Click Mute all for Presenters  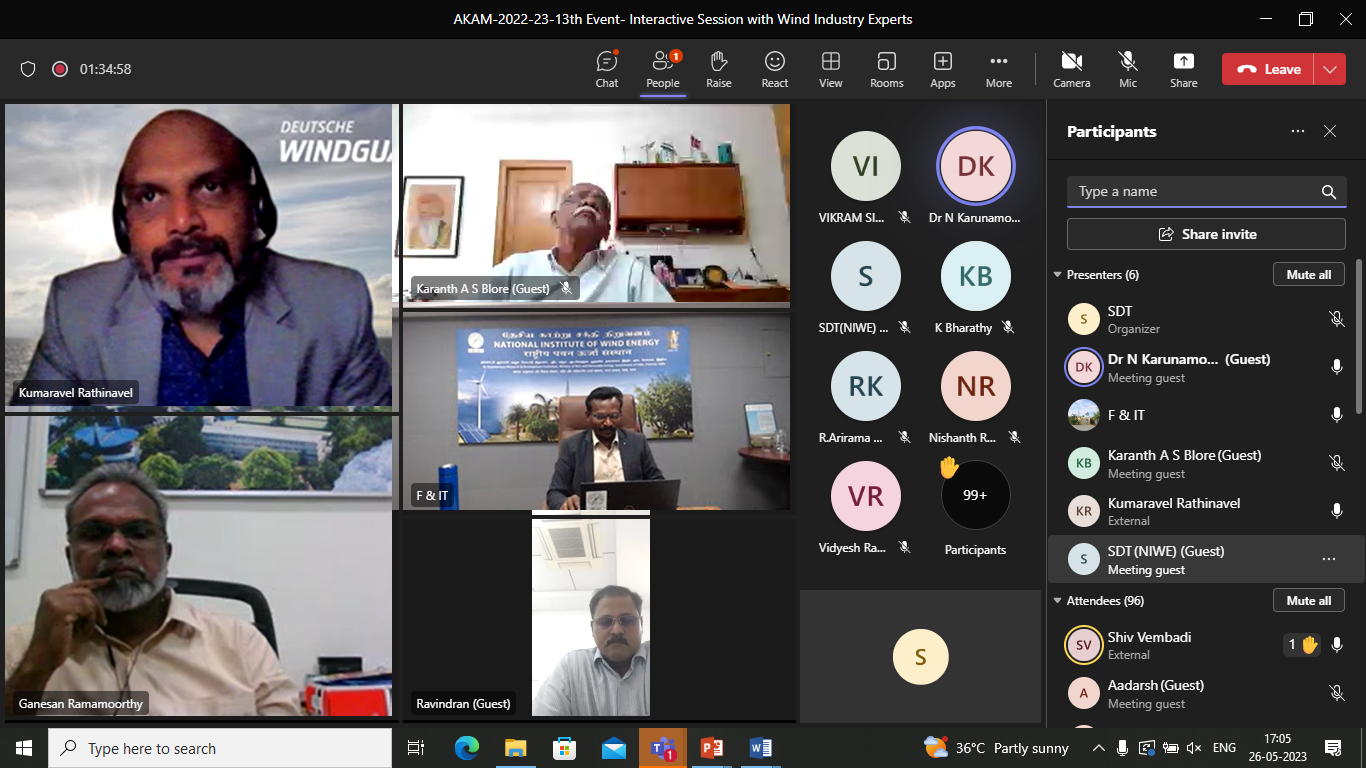click(x=1308, y=275)
